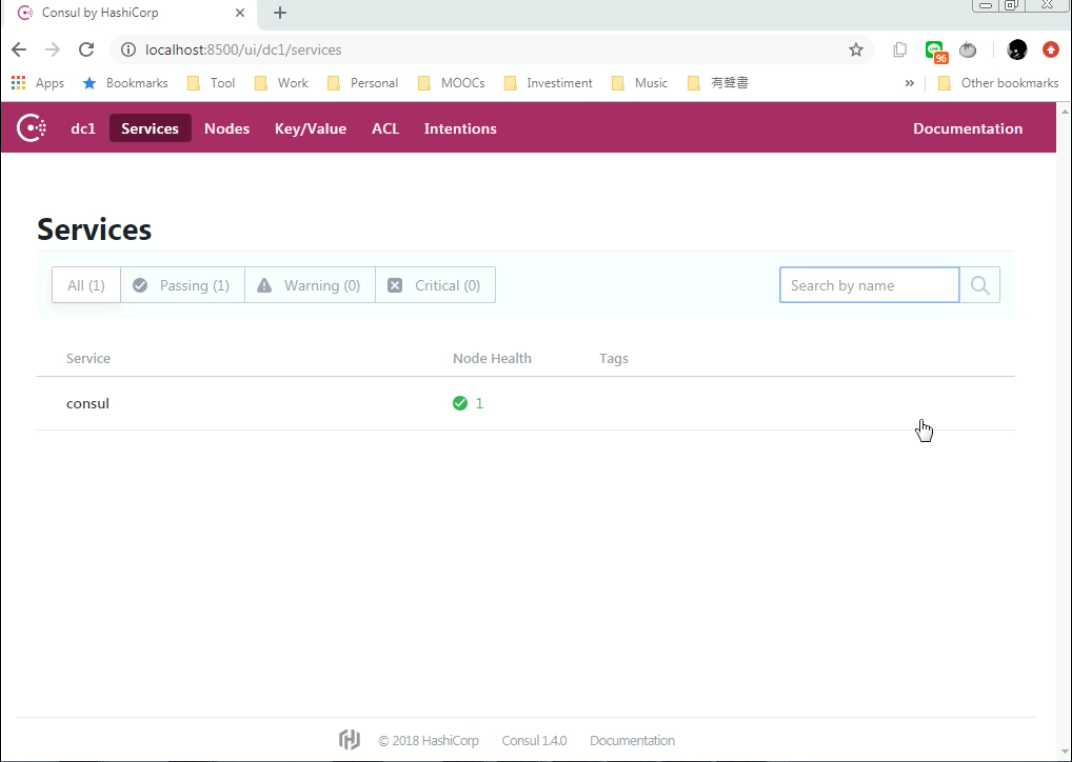Click the browser address bar URL
This screenshot has width=1072, height=762.
point(243,49)
